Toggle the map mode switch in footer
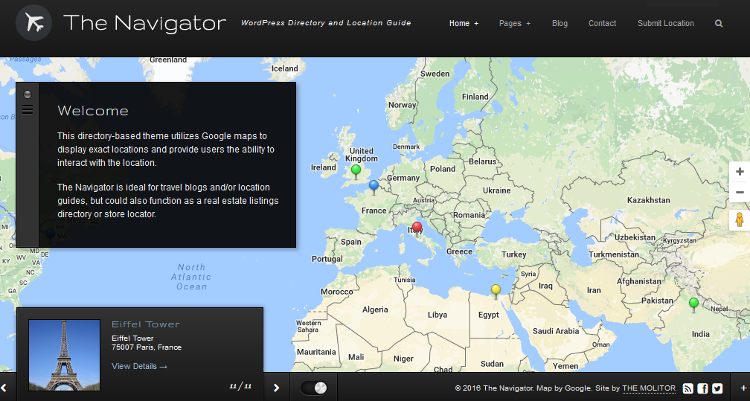Image resolution: width=750 pixels, height=401 pixels. tap(314, 388)
